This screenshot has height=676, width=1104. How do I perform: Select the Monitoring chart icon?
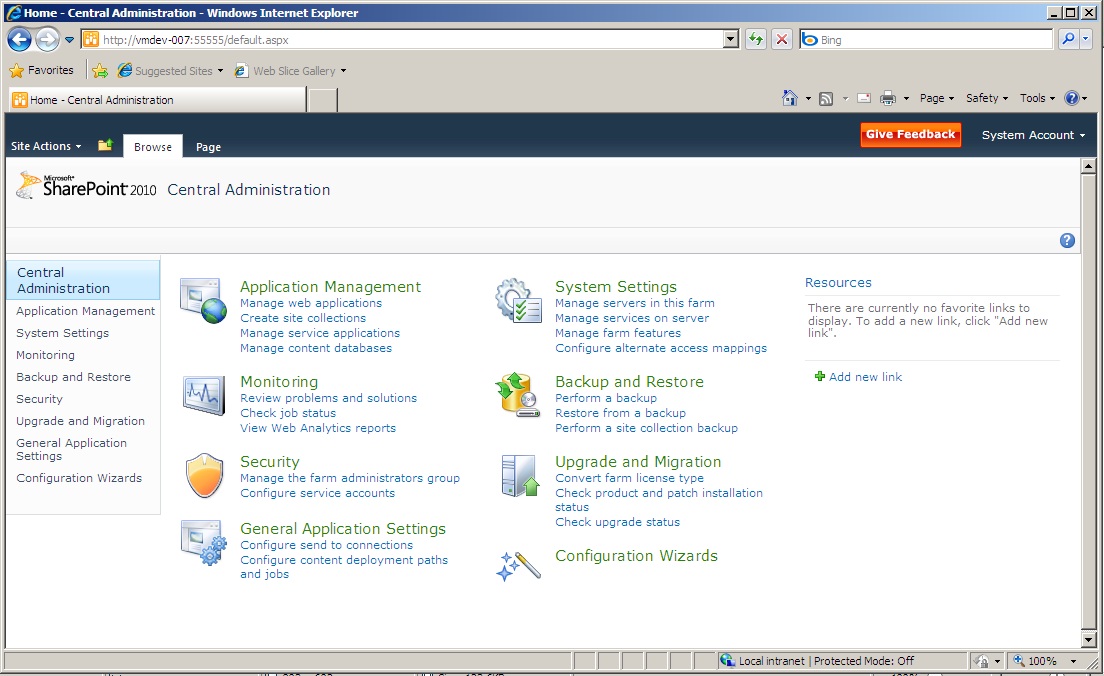pos(204,396)
